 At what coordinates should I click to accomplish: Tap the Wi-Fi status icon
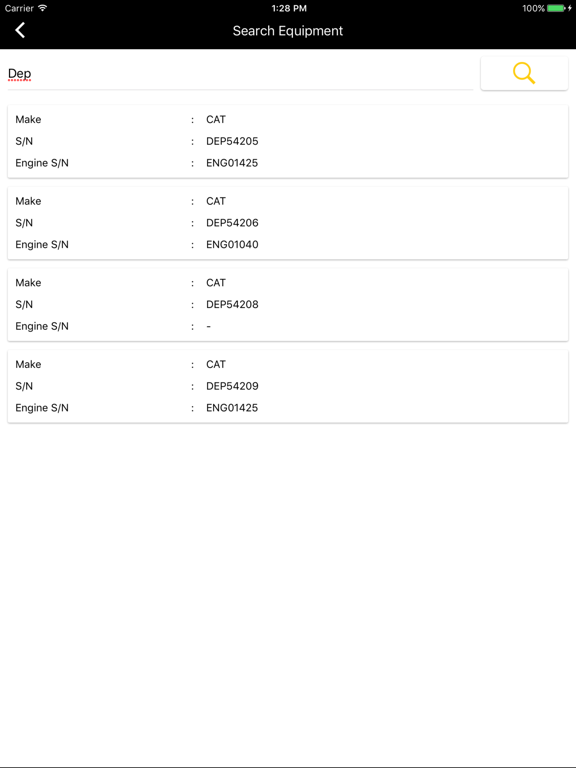click(x=43, y=8)
